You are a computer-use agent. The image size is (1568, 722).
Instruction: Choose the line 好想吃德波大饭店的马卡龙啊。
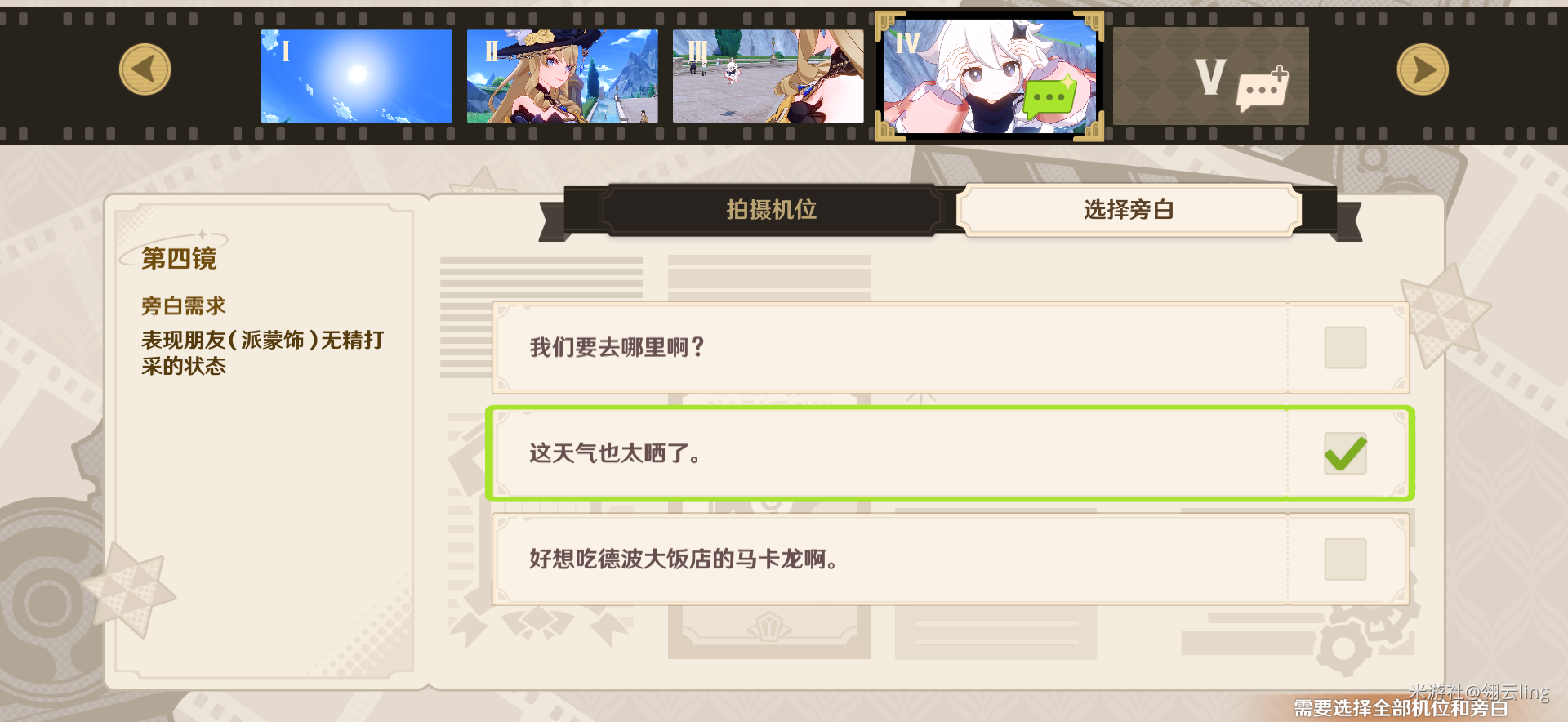[951, 559]
